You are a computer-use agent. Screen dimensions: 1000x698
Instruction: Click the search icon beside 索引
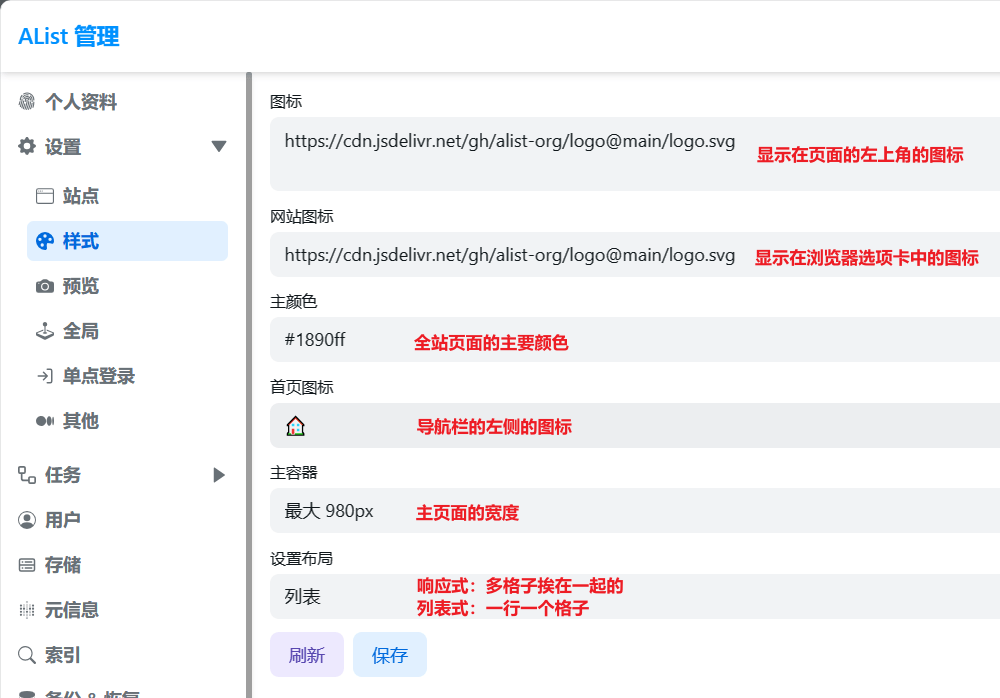point(27,655)
